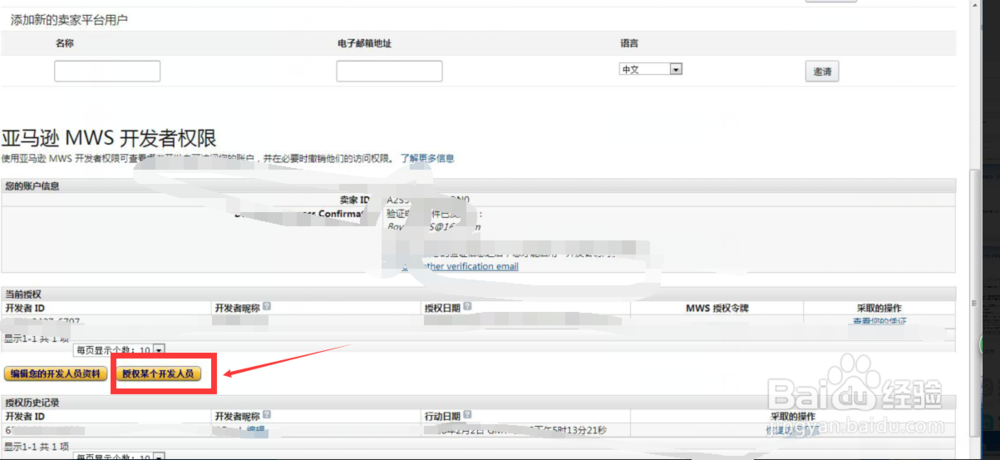This screenshot has width=1000, height=460.
Task: Click the 名称 column label
Action: tap(65, 43)
